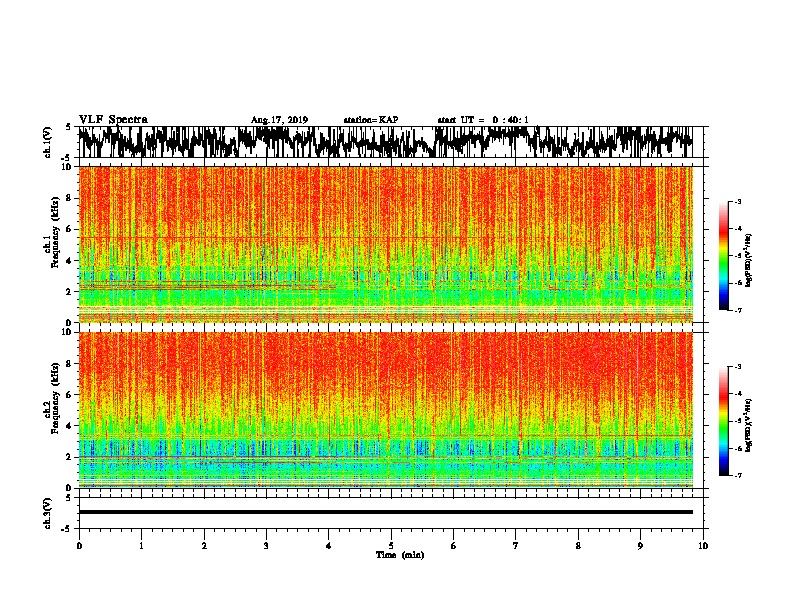Click the time axis tick label '10'
792x612 pixels.
703,546
